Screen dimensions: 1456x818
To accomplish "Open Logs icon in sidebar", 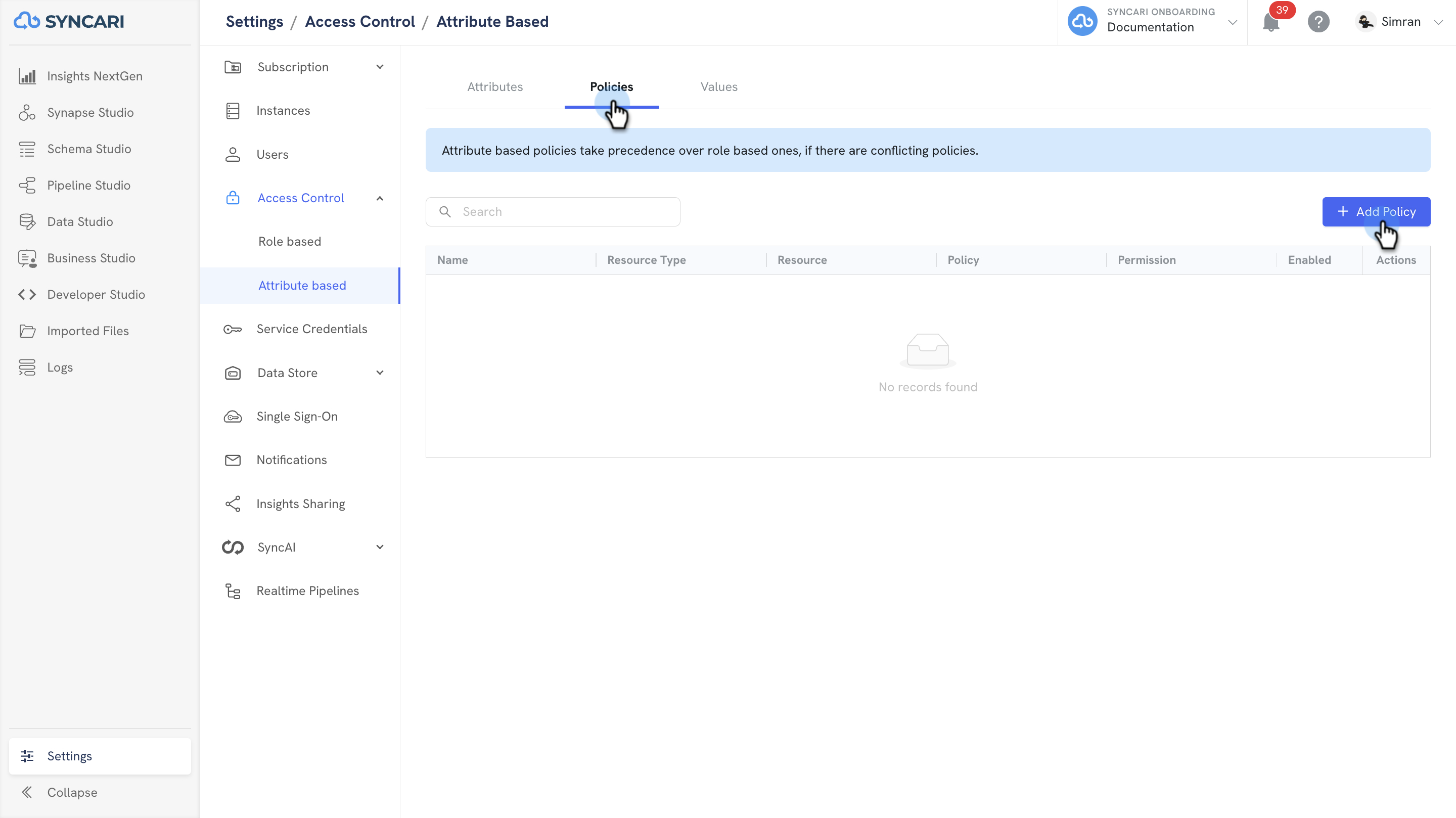I will tap(27, 368).
